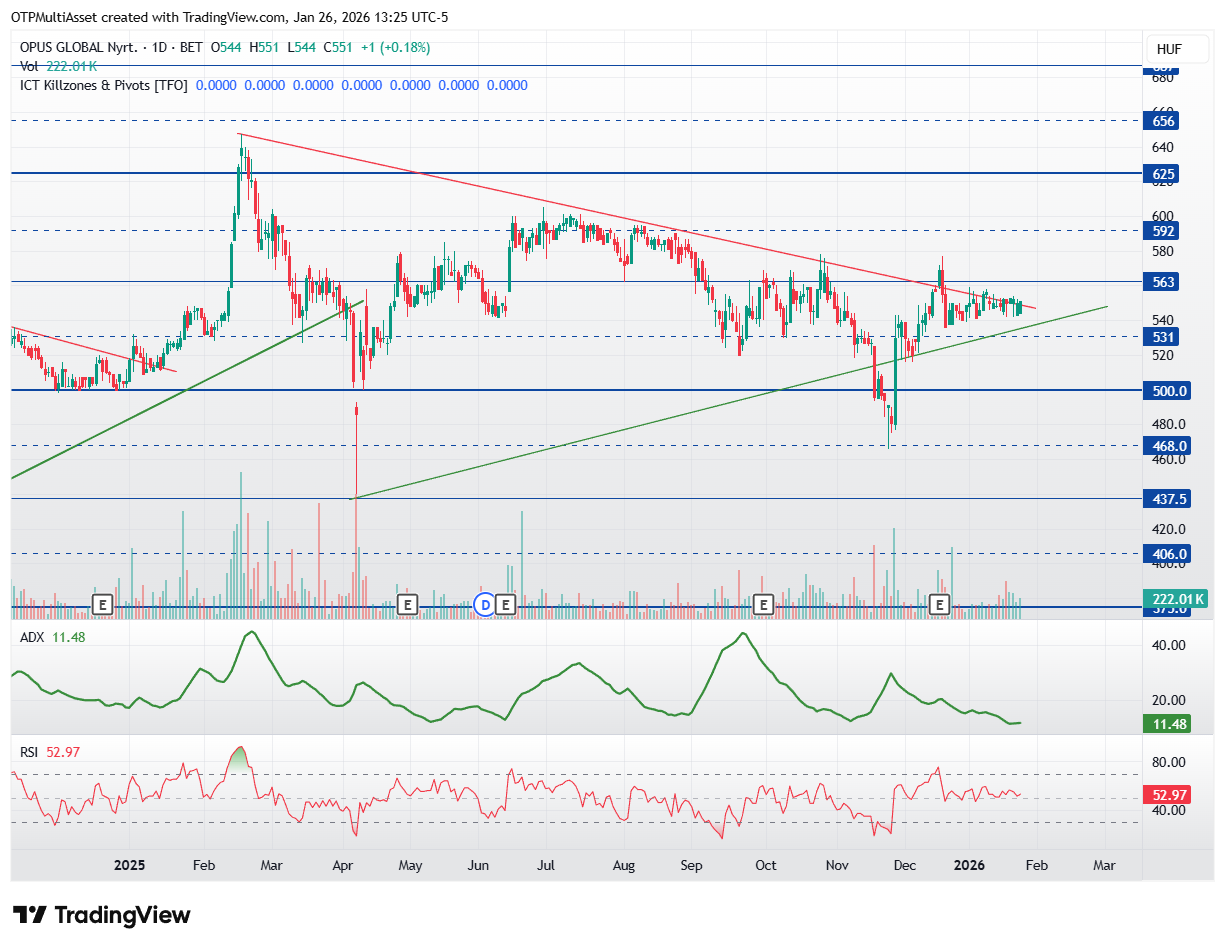Click the earnings E marker right of D
Image resolution: width=1225 pixels, height=949 pixels.
506,604
